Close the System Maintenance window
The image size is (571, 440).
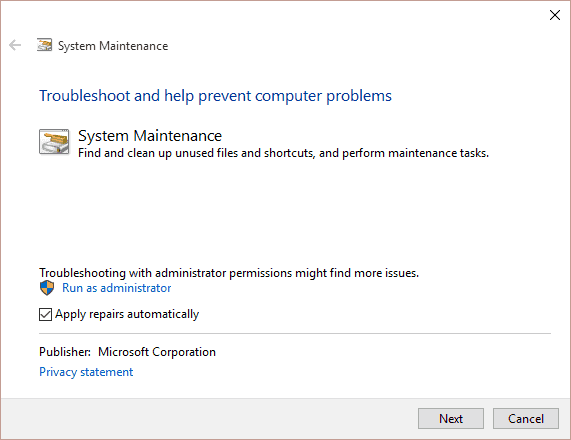click(555, 15)
